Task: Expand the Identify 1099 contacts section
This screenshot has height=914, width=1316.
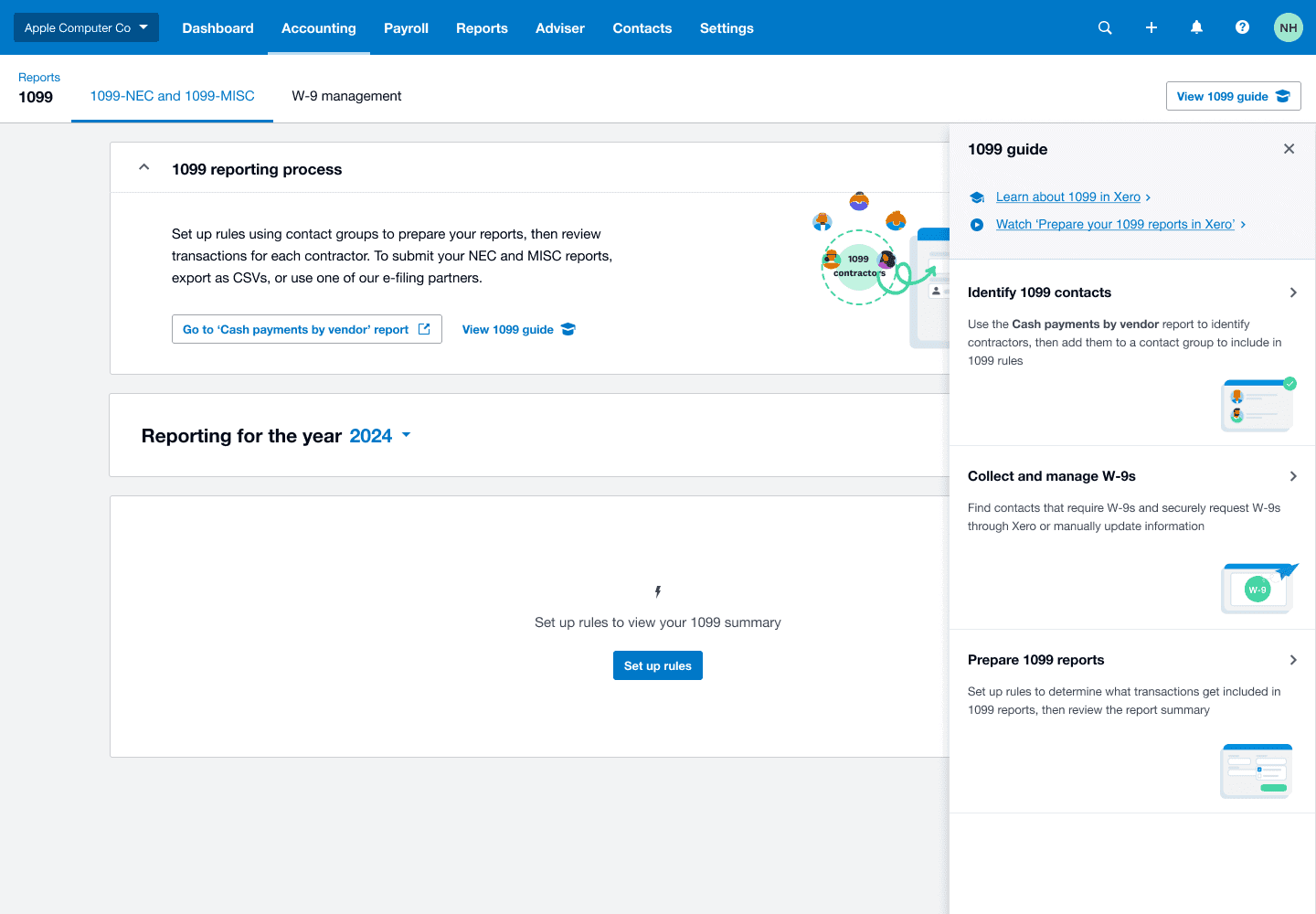Action: click(x=1293, y=292)
